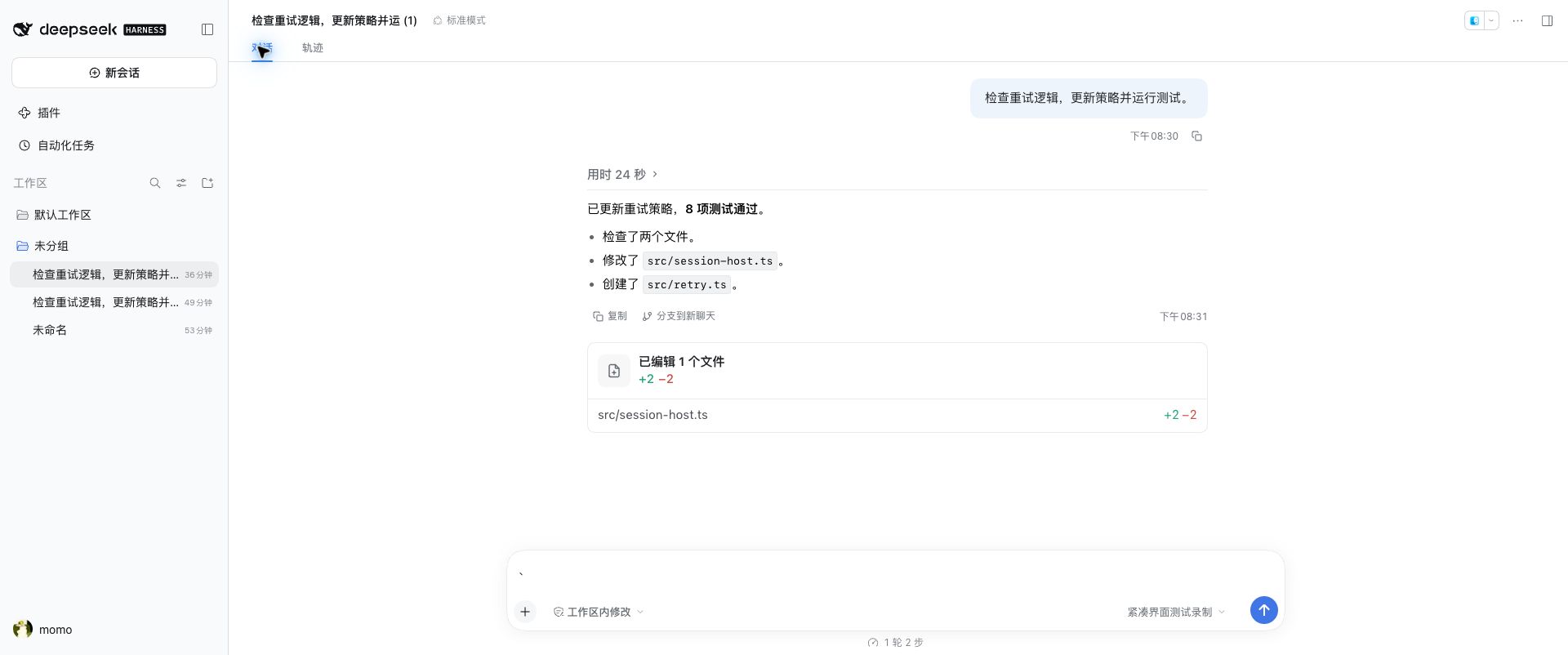Click the 已编辑 1 个文件 header
Image resolution: width=1568 pixels, height=655 pixels.
pyautogui.click(x=897, y=371)
